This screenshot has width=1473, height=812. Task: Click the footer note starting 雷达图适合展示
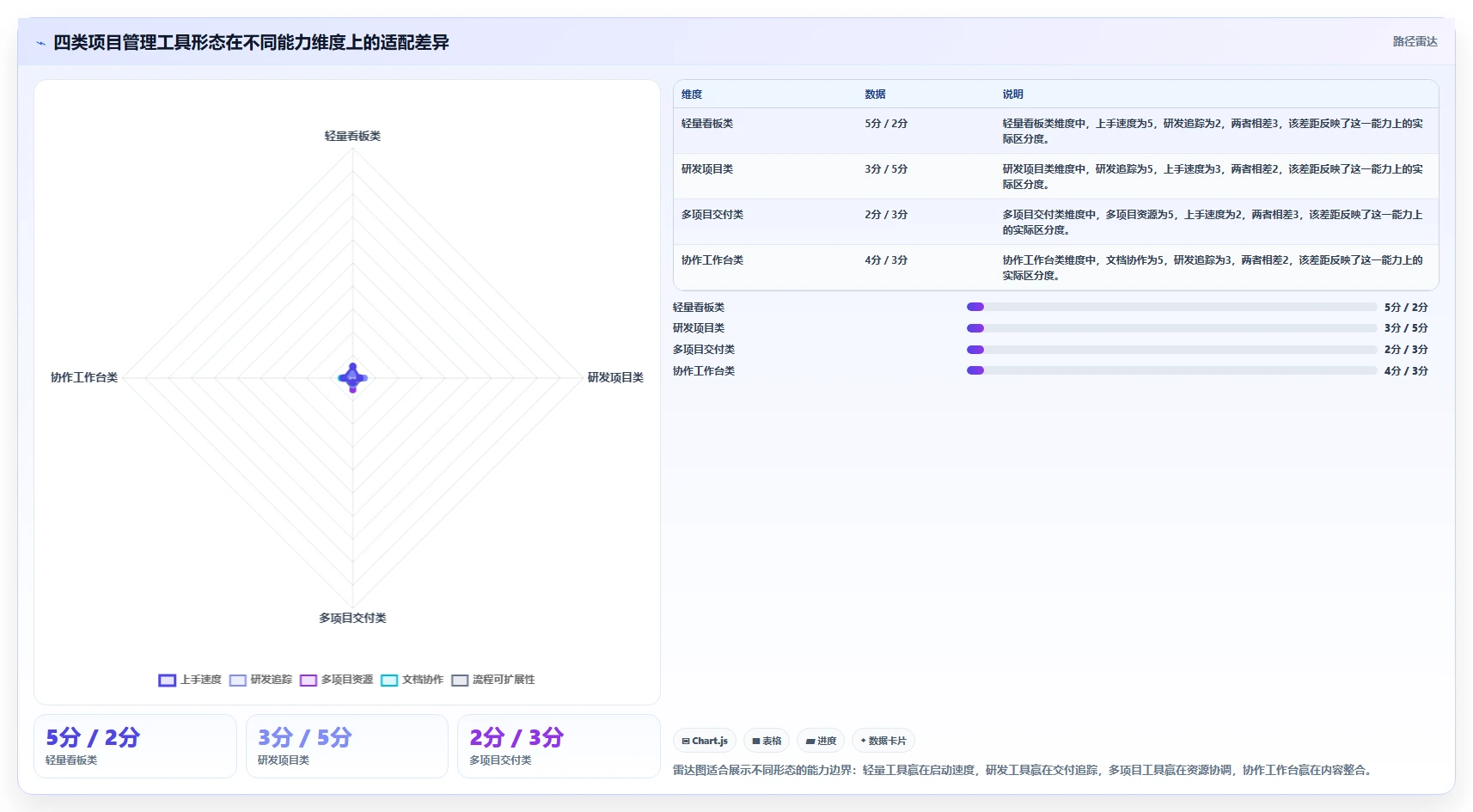tap(1024, 770)
